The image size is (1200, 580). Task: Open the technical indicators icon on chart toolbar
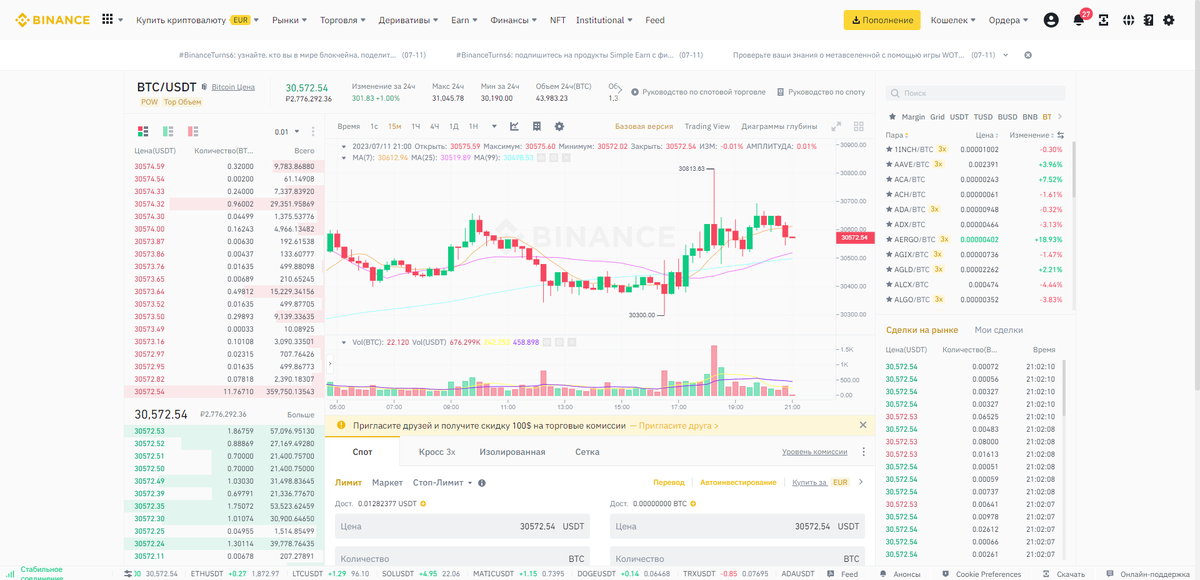(536, 126)
